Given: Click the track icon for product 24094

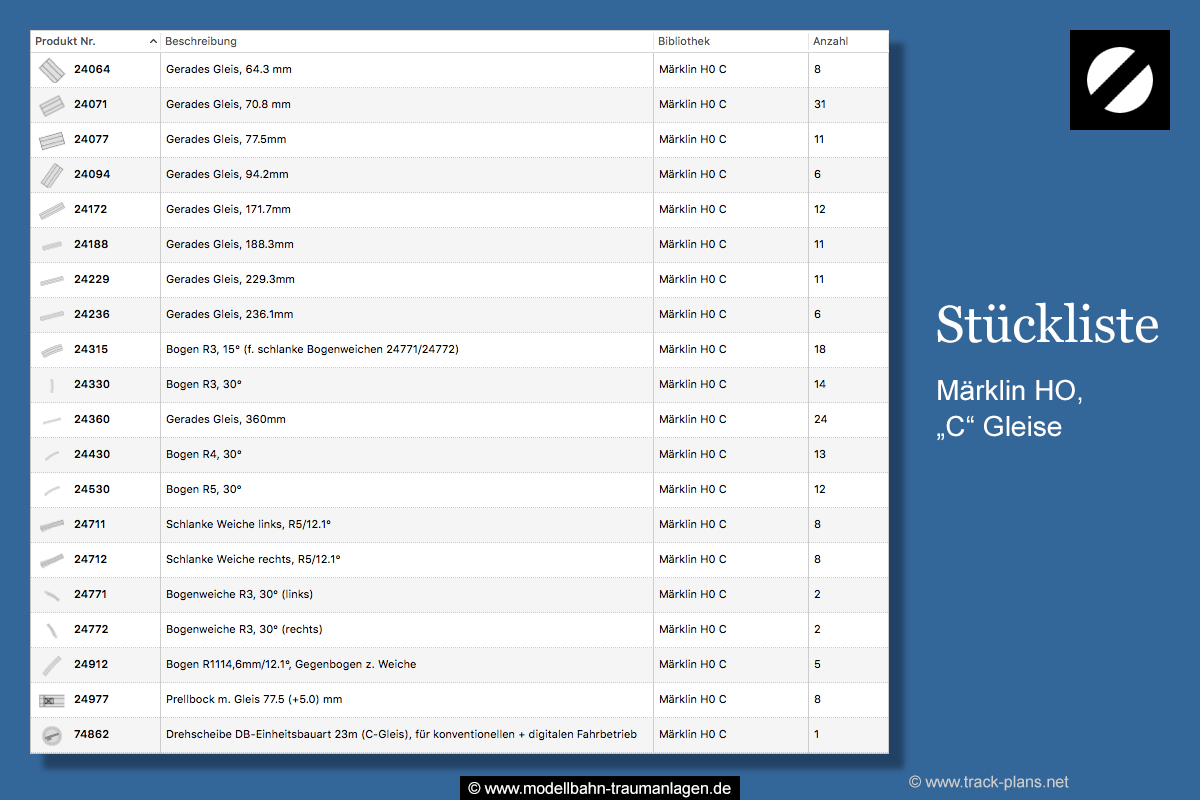Looking at the screenshot, I should 51,175.
